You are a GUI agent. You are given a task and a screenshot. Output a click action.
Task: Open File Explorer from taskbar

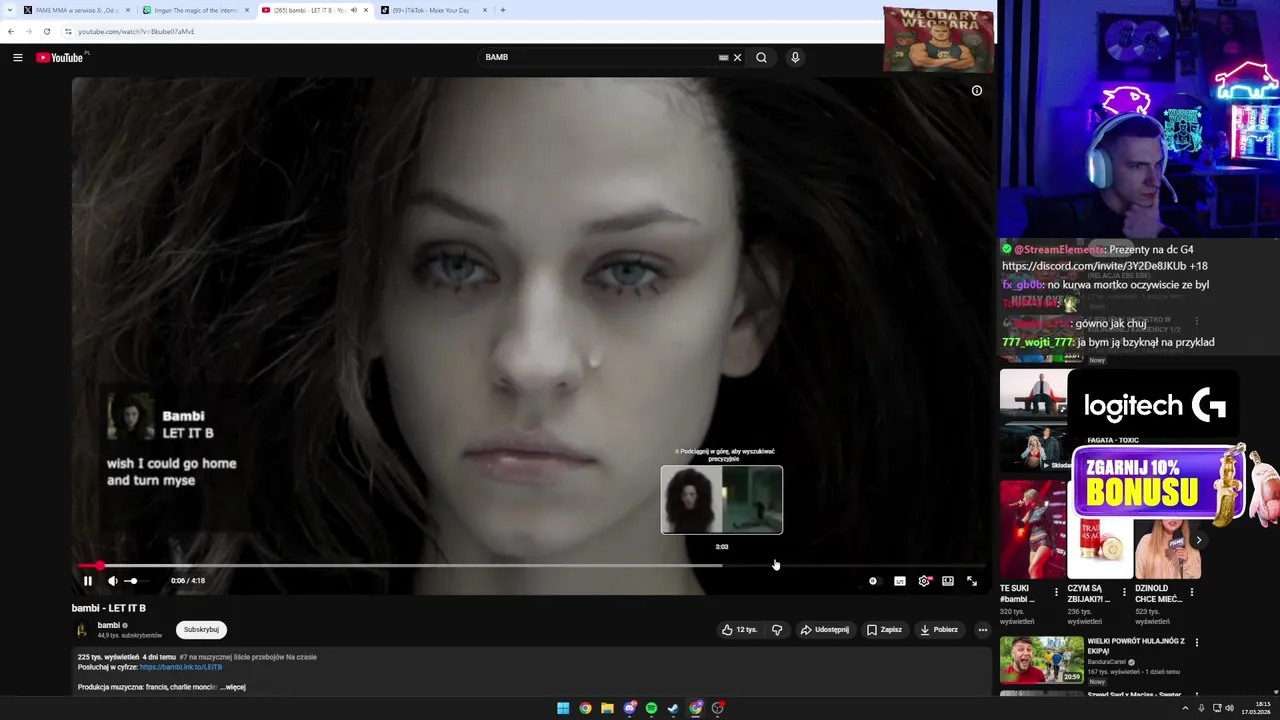pyautogui.click(x=607, y=708)
